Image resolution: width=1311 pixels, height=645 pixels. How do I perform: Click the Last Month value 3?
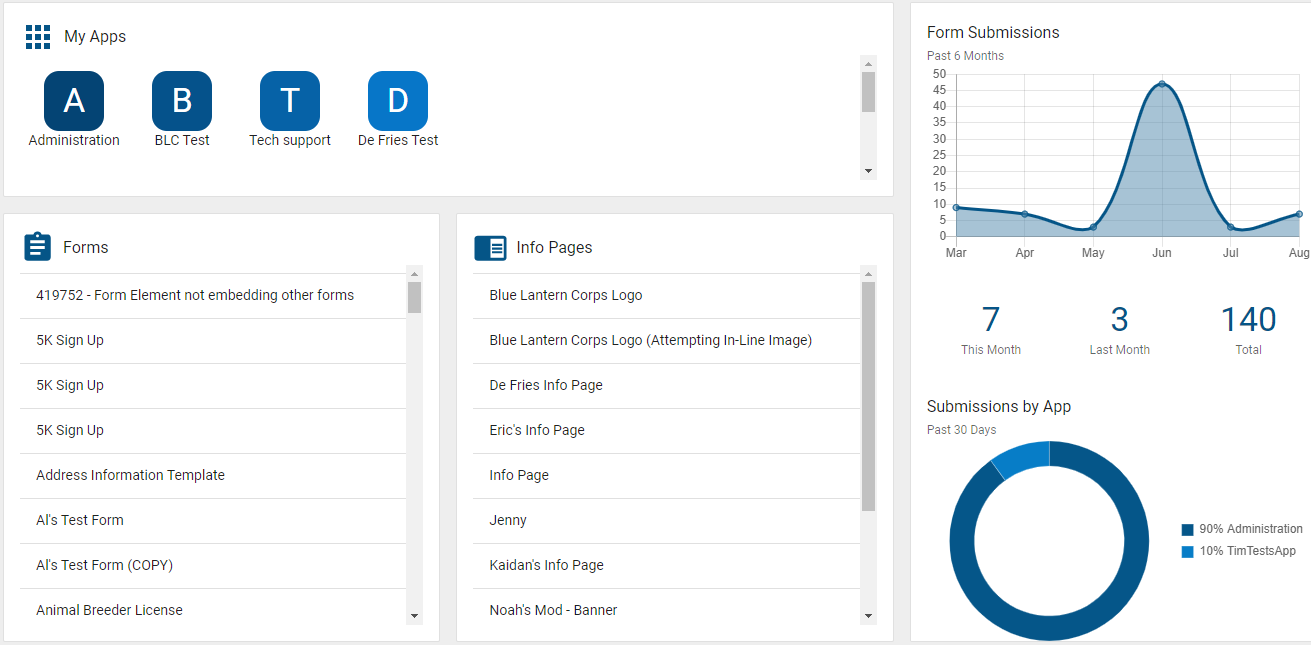(1119, 320)
